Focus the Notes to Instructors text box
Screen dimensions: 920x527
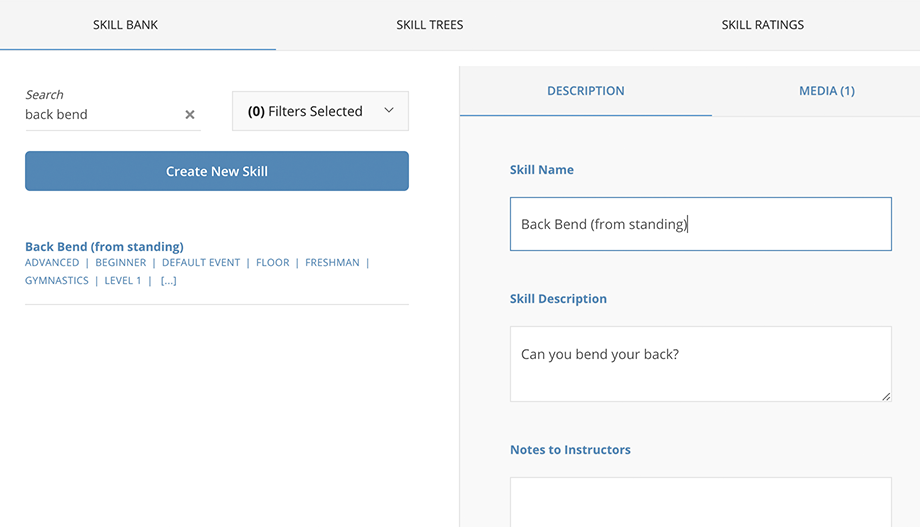point(701,502)
